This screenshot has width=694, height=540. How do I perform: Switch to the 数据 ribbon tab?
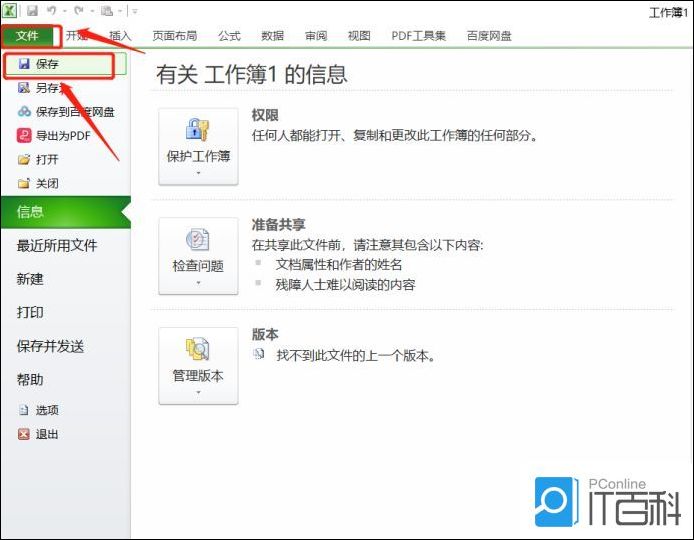[x=272, y=36]
